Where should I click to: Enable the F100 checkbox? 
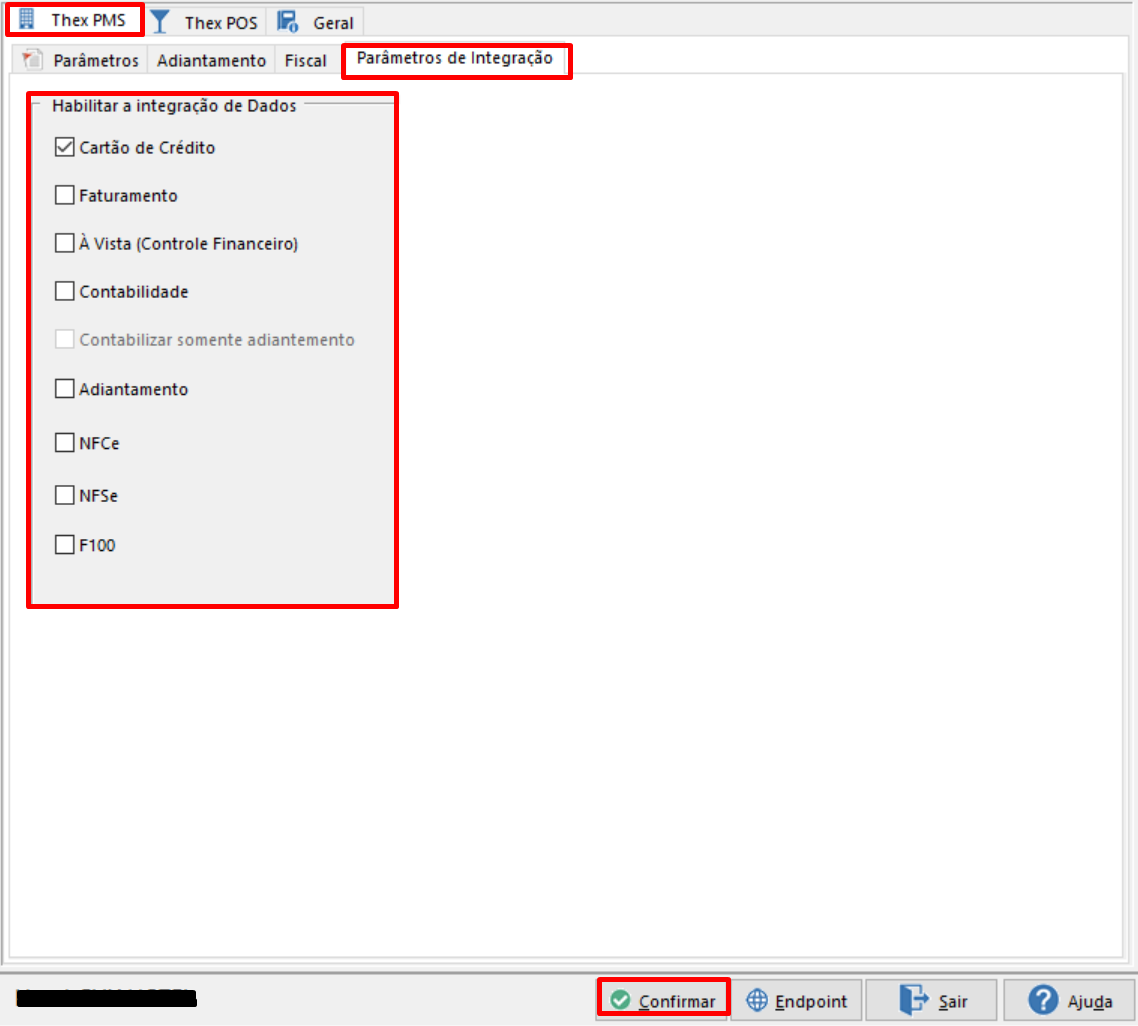(65, 545)
